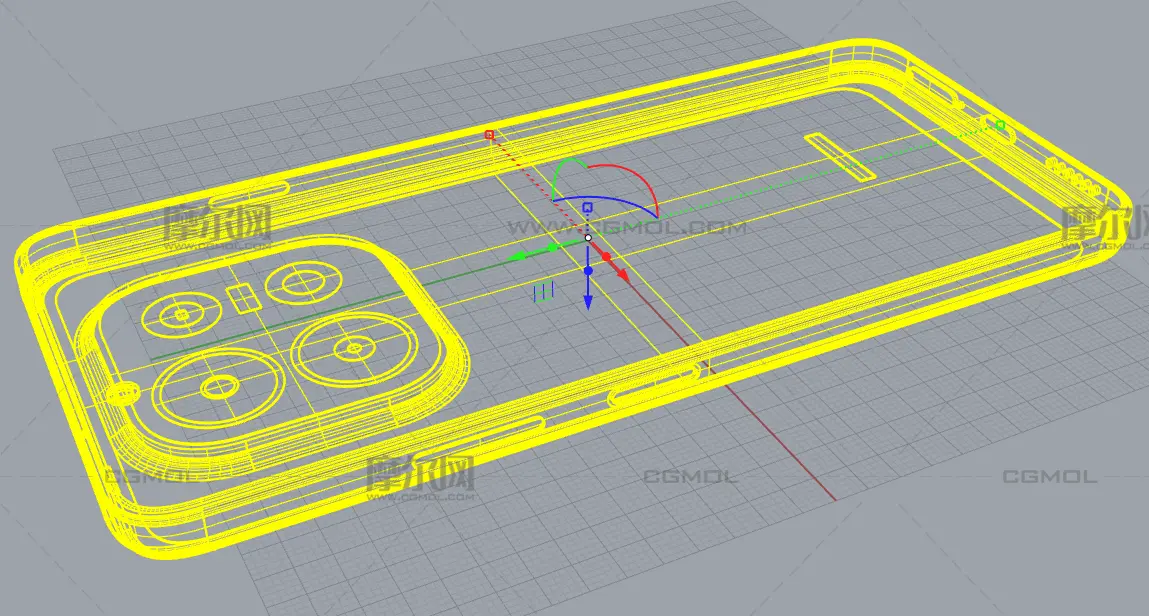This screenshot has height=616, width=1149.
Task: Click the gumball planar move grid indicator
Action: 543,291
